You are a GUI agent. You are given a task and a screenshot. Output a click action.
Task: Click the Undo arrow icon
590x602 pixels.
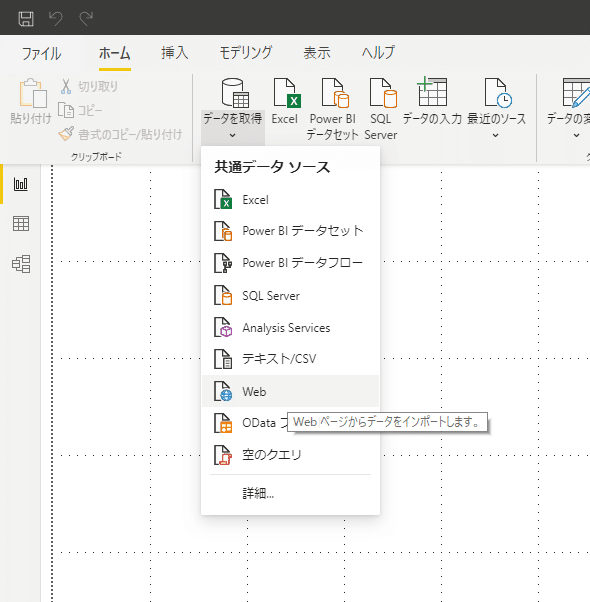pyautogui.click(x=56, y=18)
